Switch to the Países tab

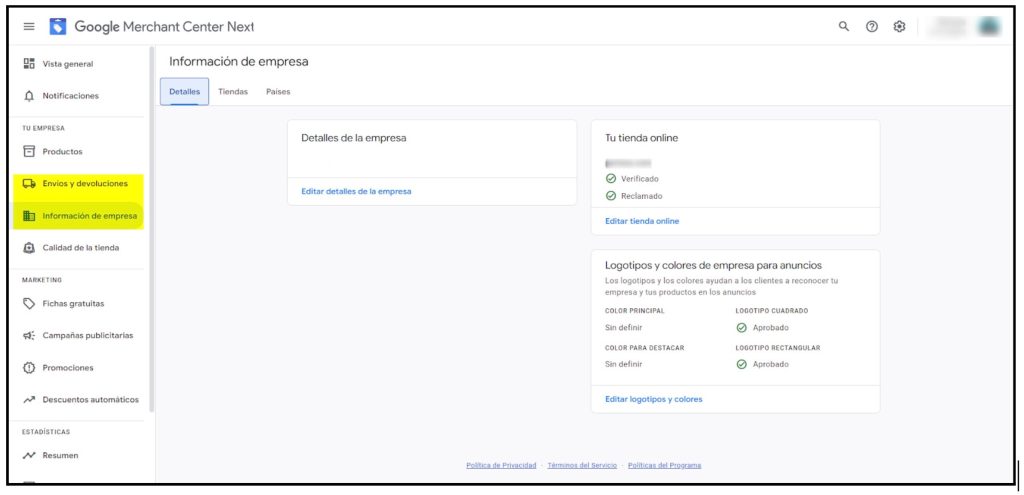278,92
